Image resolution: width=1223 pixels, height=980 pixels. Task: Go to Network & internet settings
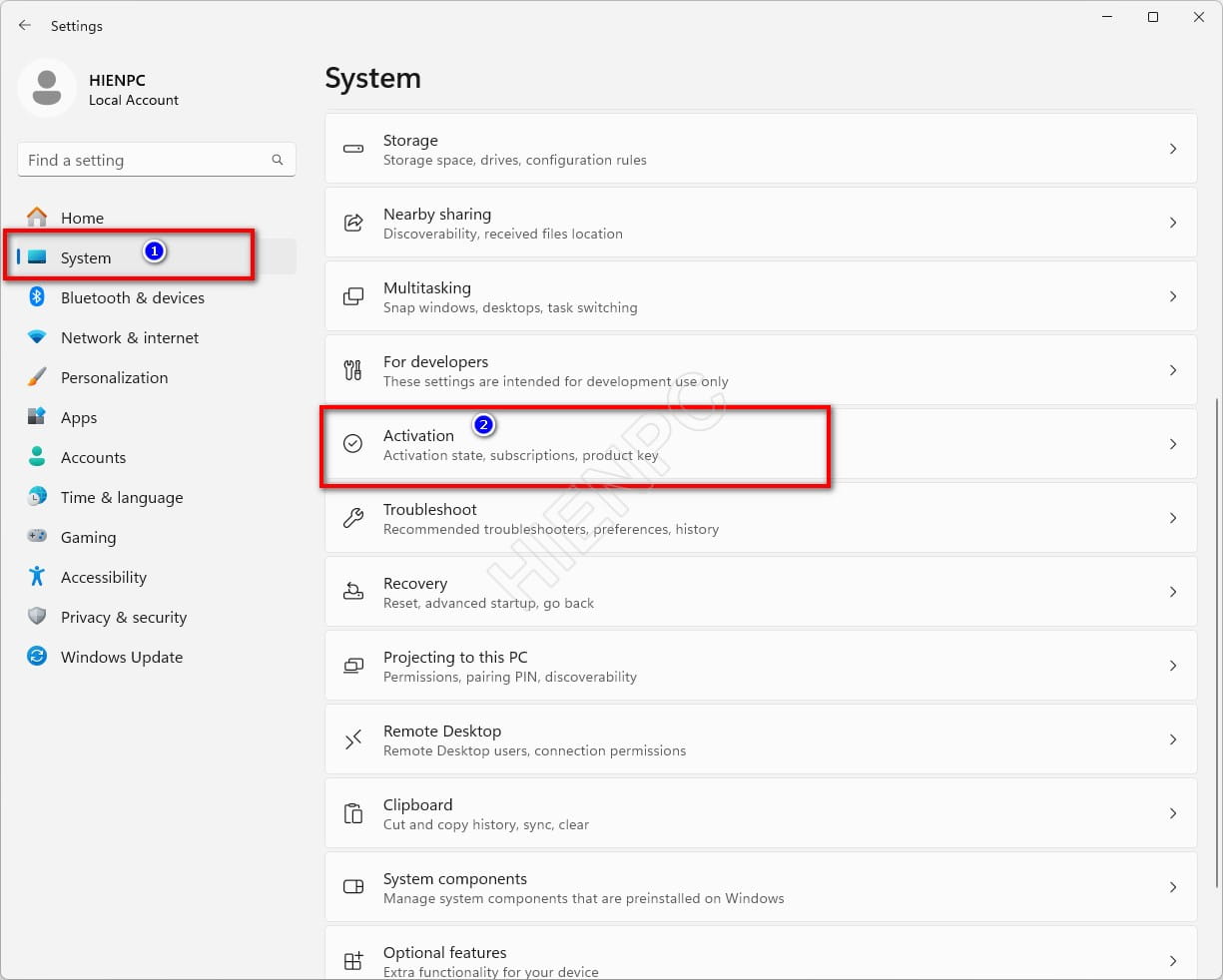tap(157, 336)
